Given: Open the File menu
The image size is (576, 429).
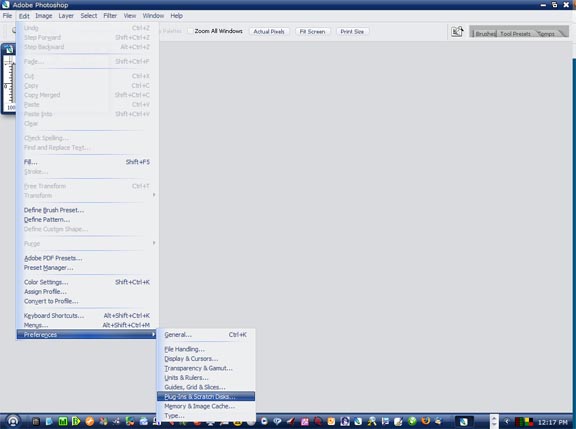Looking at the screenshot, I should tap(7, 16).
